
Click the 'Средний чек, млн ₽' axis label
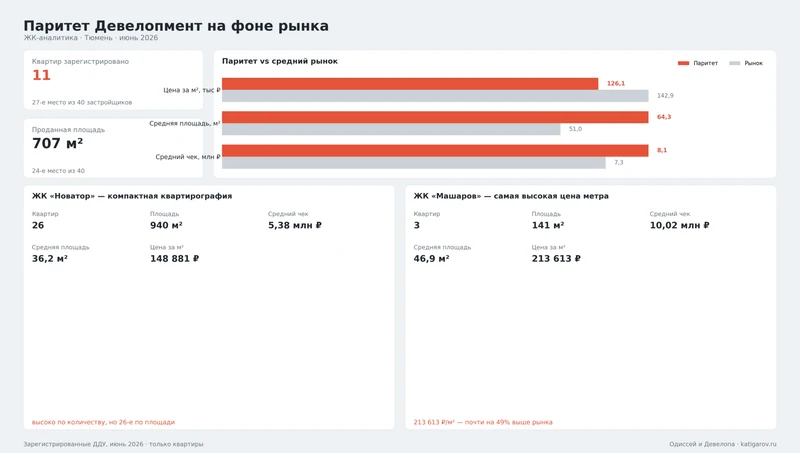(188, 157)
